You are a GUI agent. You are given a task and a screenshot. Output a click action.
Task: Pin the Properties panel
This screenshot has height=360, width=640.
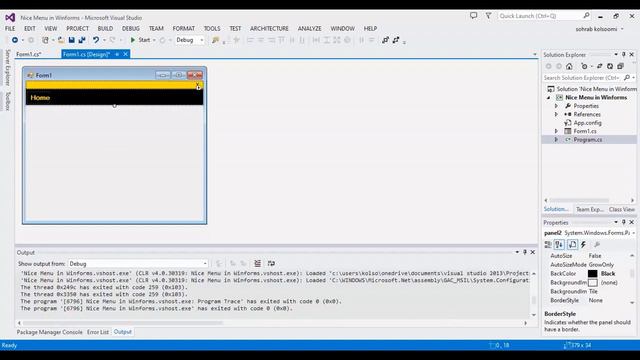(624, 222)
